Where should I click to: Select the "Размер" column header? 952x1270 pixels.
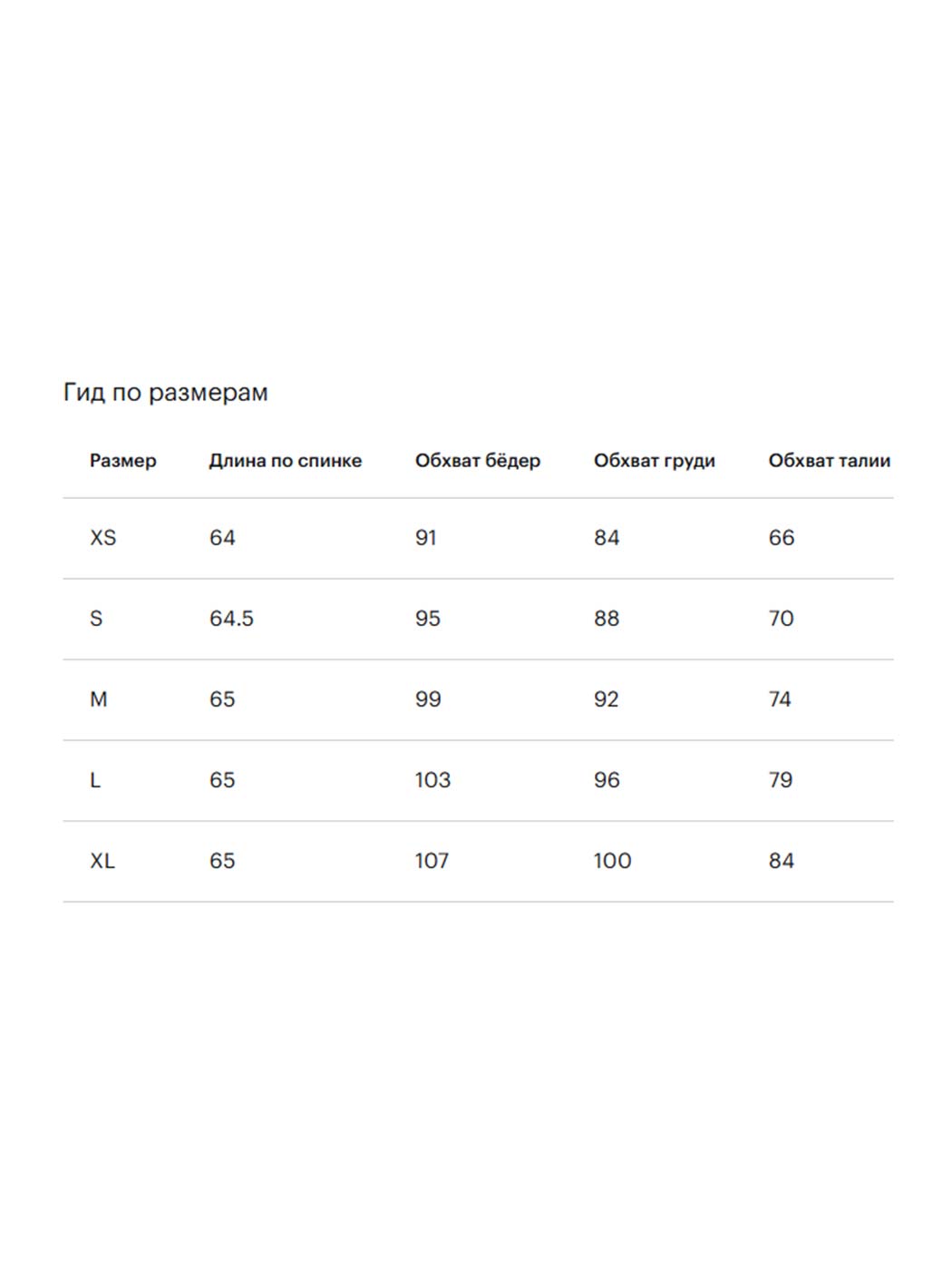122,461
